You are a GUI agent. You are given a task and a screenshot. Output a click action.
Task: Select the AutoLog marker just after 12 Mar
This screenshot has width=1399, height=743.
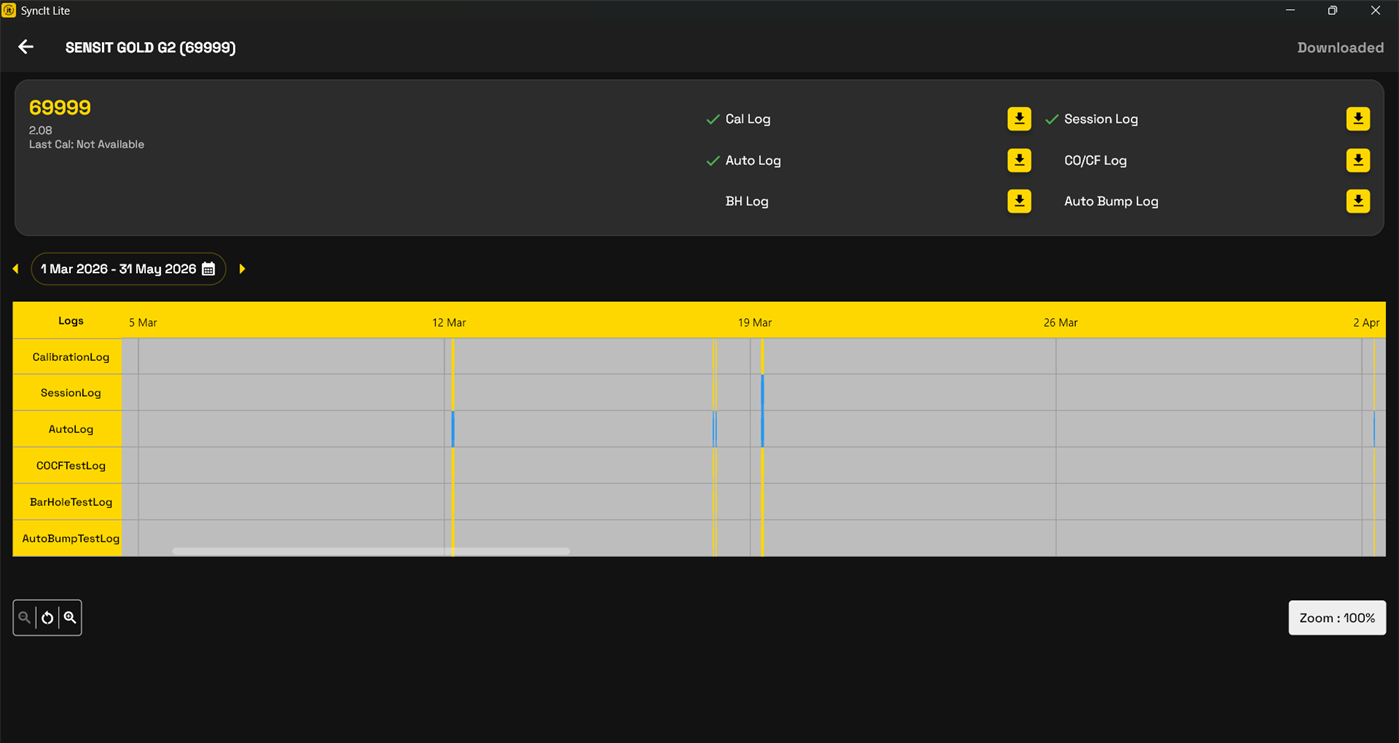pos(453,429)
